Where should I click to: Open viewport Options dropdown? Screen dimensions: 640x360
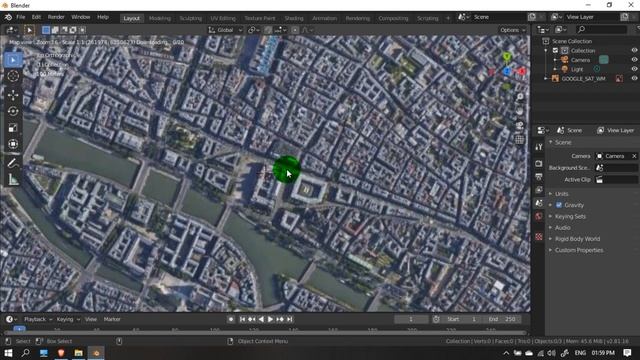[513, 30]
